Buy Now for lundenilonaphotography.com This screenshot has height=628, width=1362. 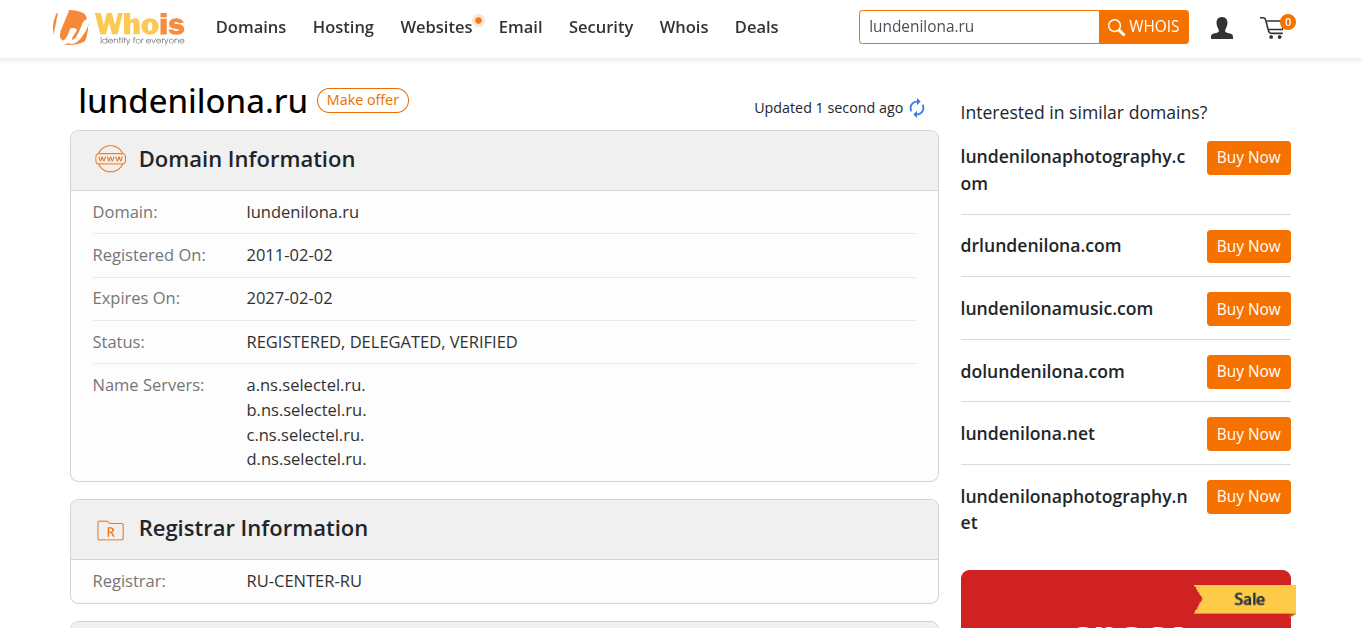[x=1248, y=158]
